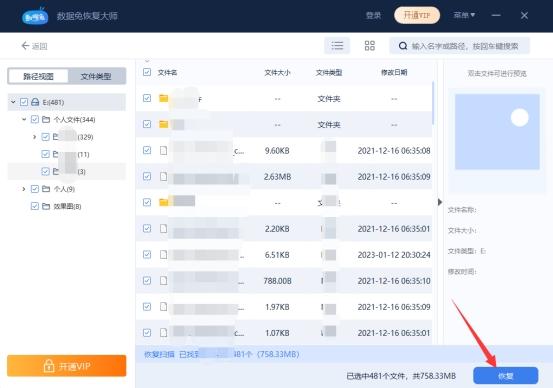Uncheck the 9.60KB file checkbox
The width and height of the screenshot is (553, 388).
point(147,150)
